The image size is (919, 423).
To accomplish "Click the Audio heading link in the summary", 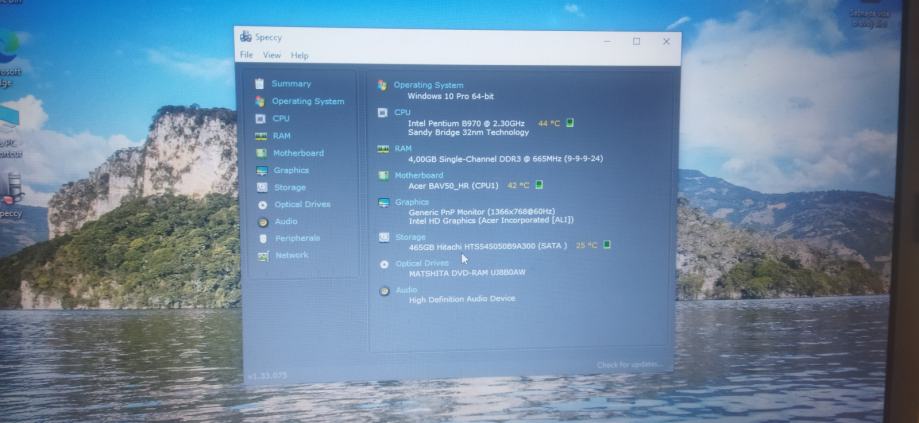I will (x=407, y=290).
